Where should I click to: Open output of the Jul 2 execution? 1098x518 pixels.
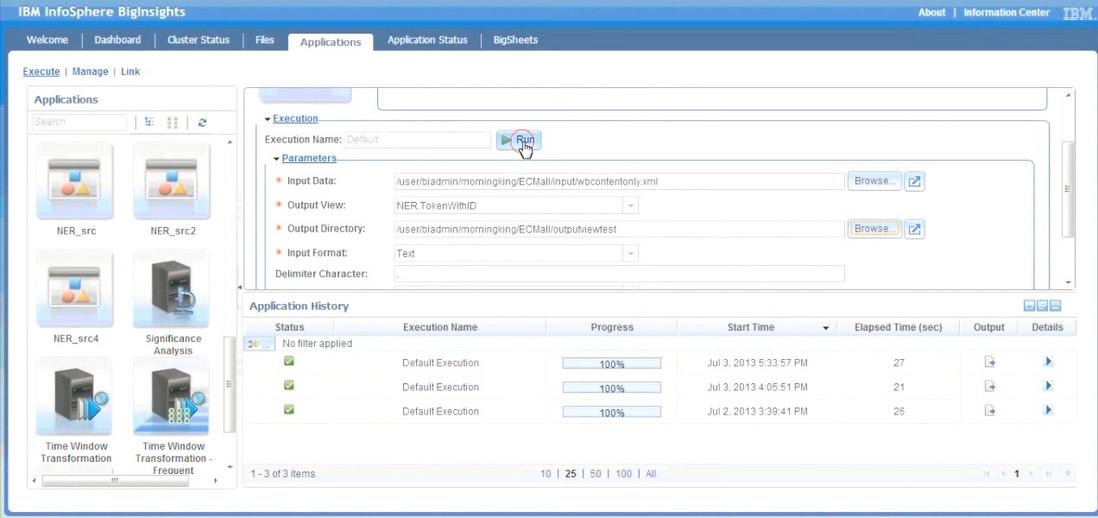pyautogui.click(x=989, y=410)
